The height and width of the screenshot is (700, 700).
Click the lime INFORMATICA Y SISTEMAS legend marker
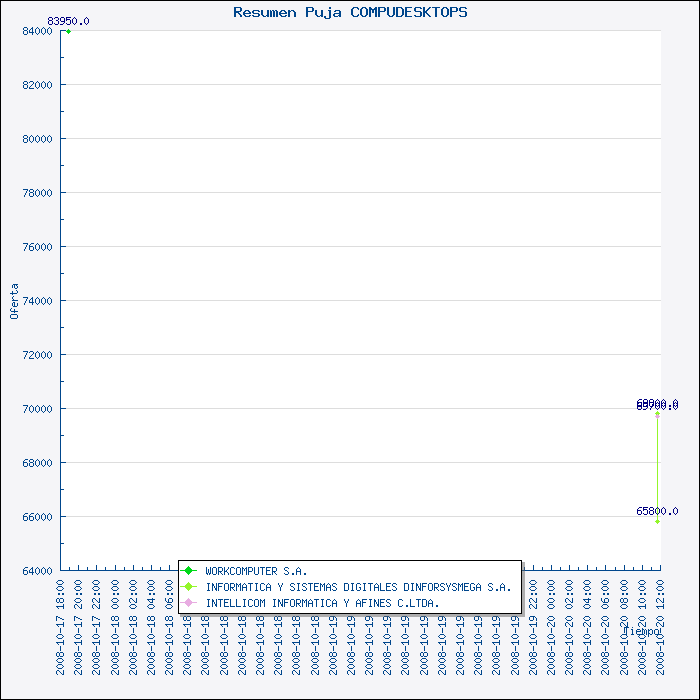188,587
